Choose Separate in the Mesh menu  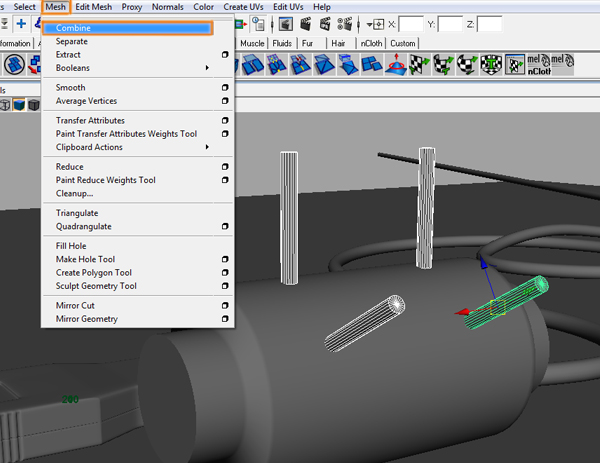(x=72, y=41)
